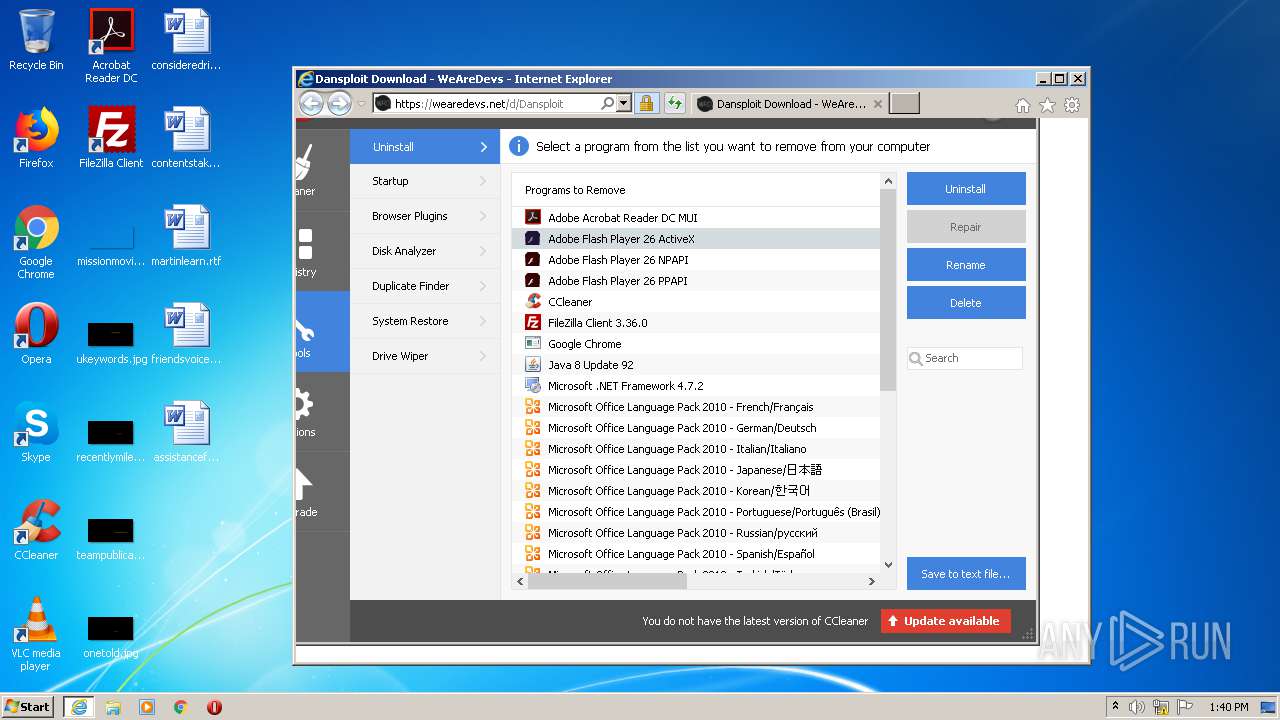Select Uninstall in the Tools menu
Image resolution: width=1280 pixels, height=720 pixels.
coord(425,147)
